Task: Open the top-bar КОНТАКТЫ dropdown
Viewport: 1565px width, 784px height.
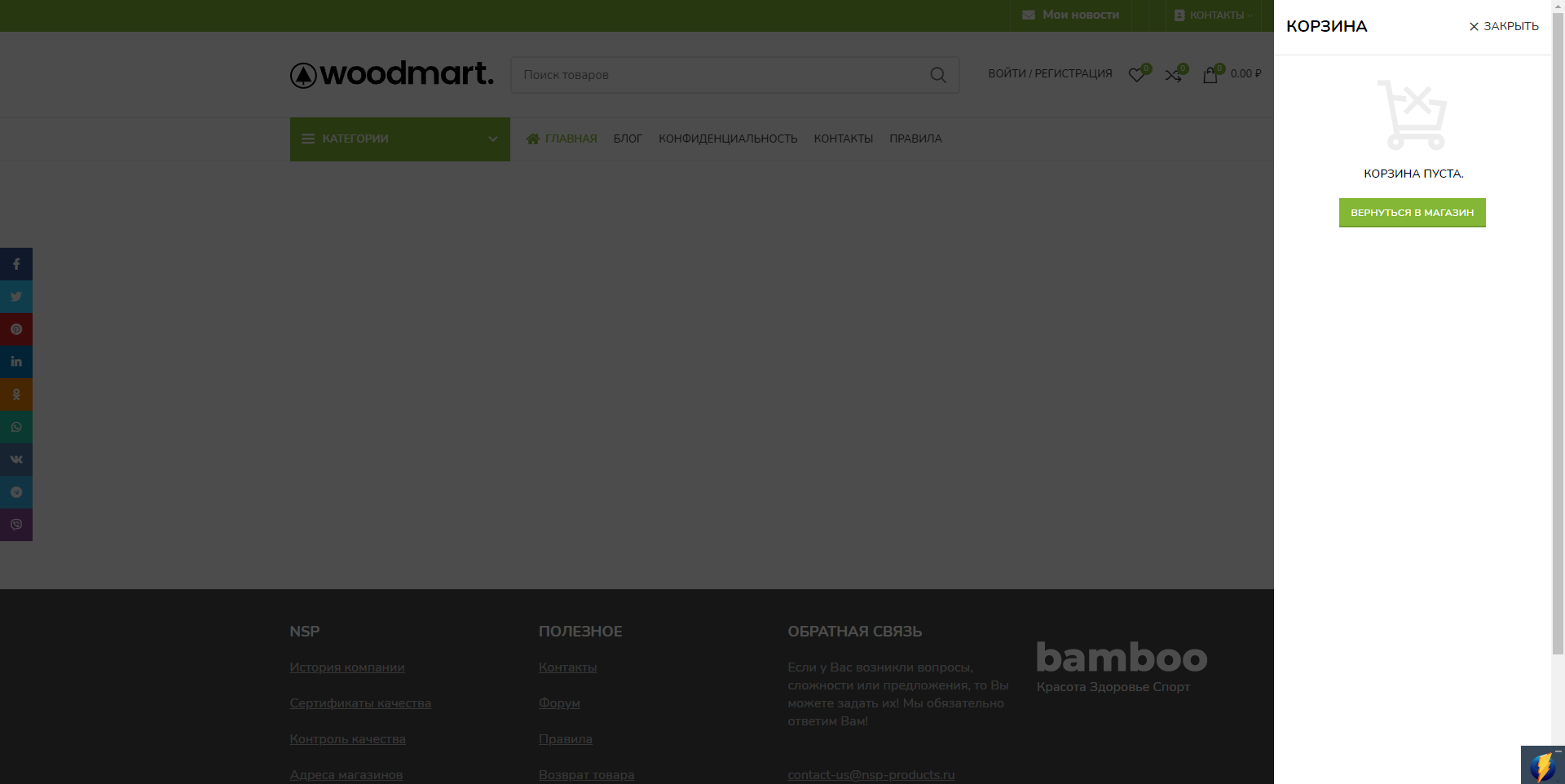Action: coord(1213,15)
